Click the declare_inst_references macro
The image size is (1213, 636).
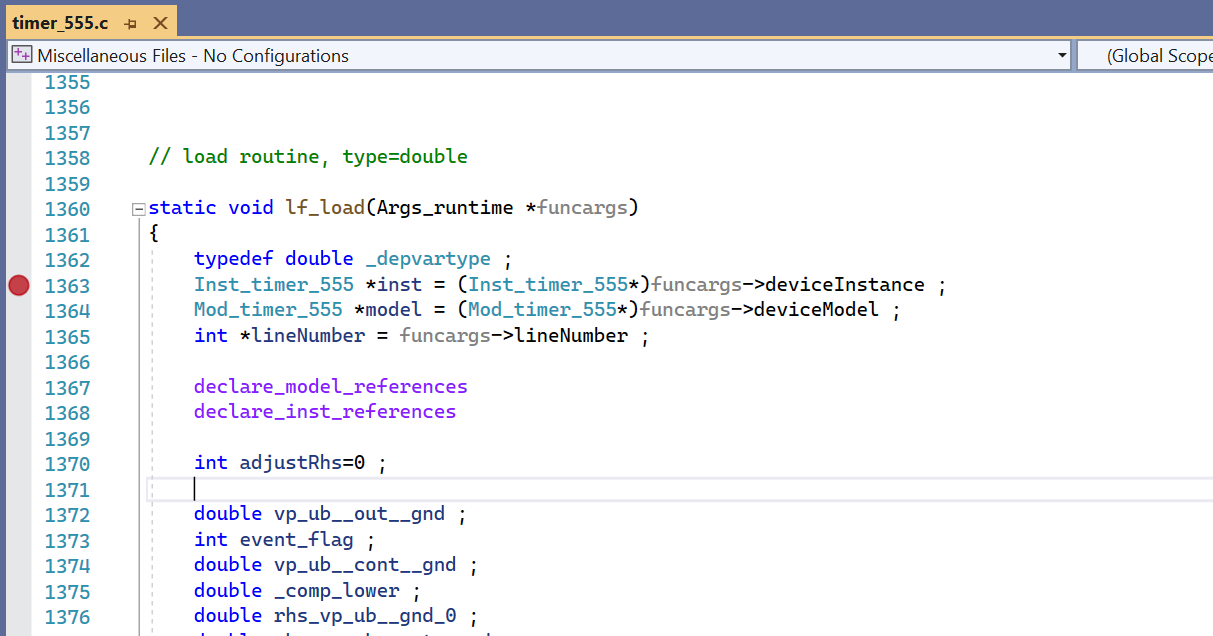click(x=325, y=412)
